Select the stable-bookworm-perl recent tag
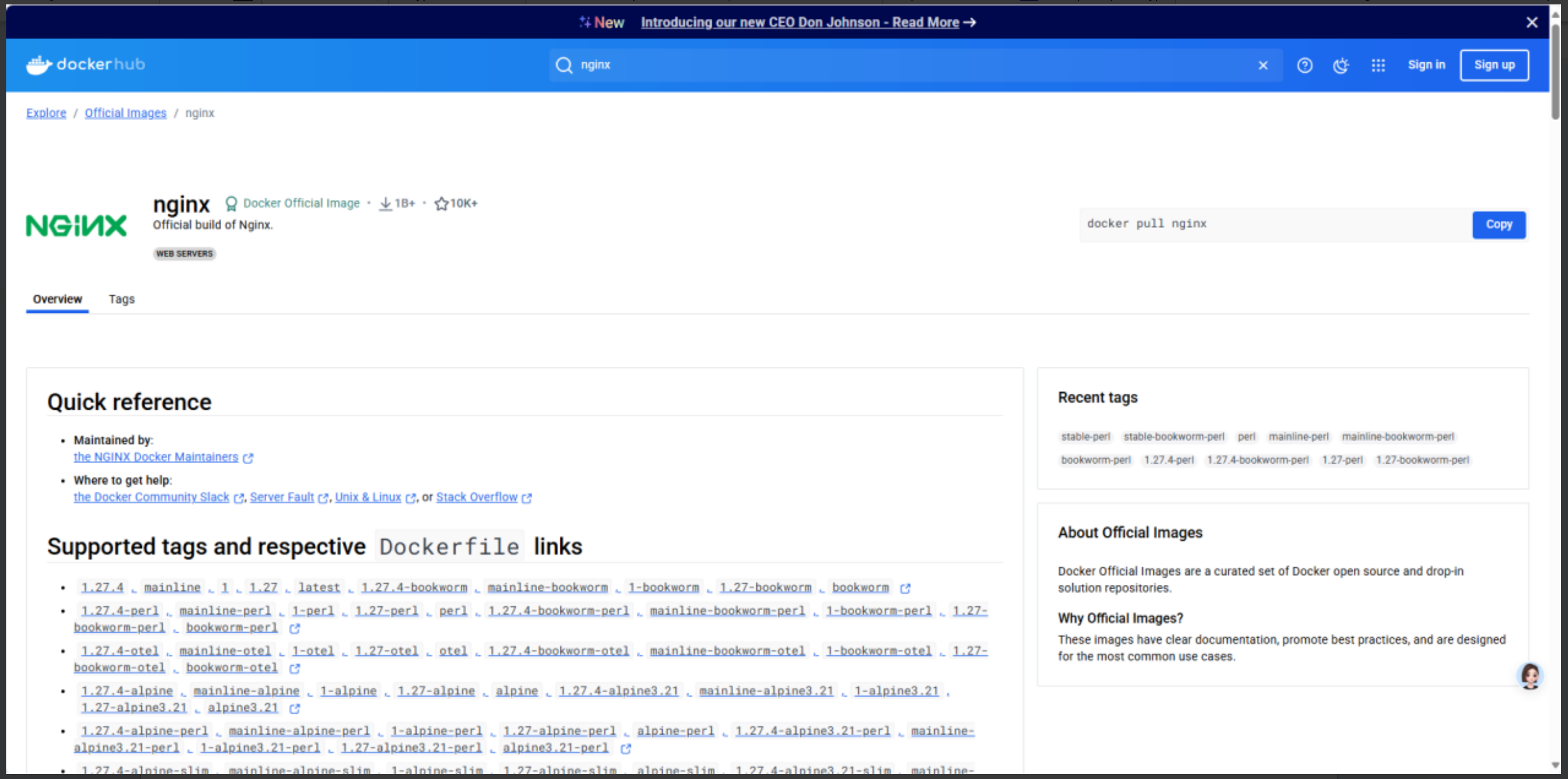1568x779 pixels. click(x=1174, y=437)
